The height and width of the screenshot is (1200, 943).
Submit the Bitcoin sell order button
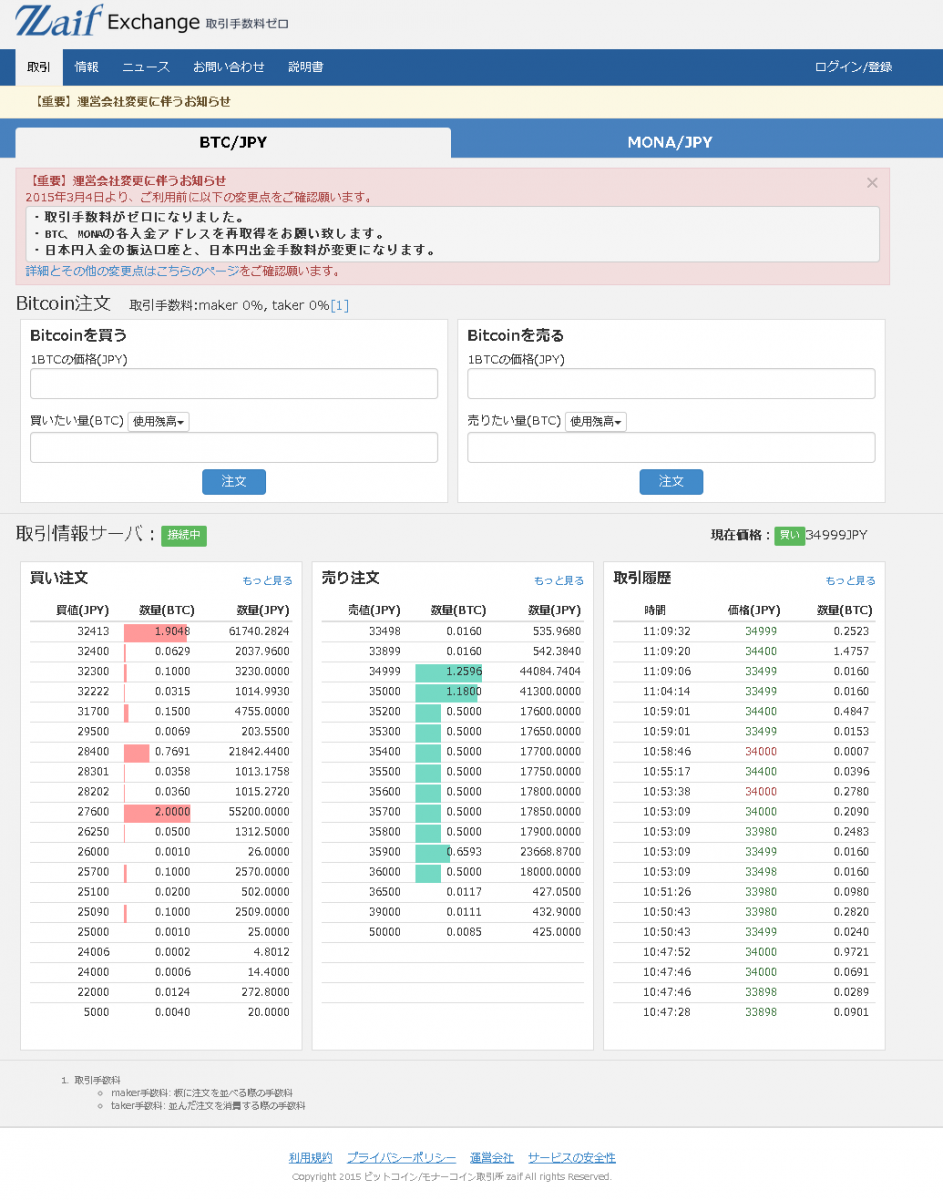[671, 482]
